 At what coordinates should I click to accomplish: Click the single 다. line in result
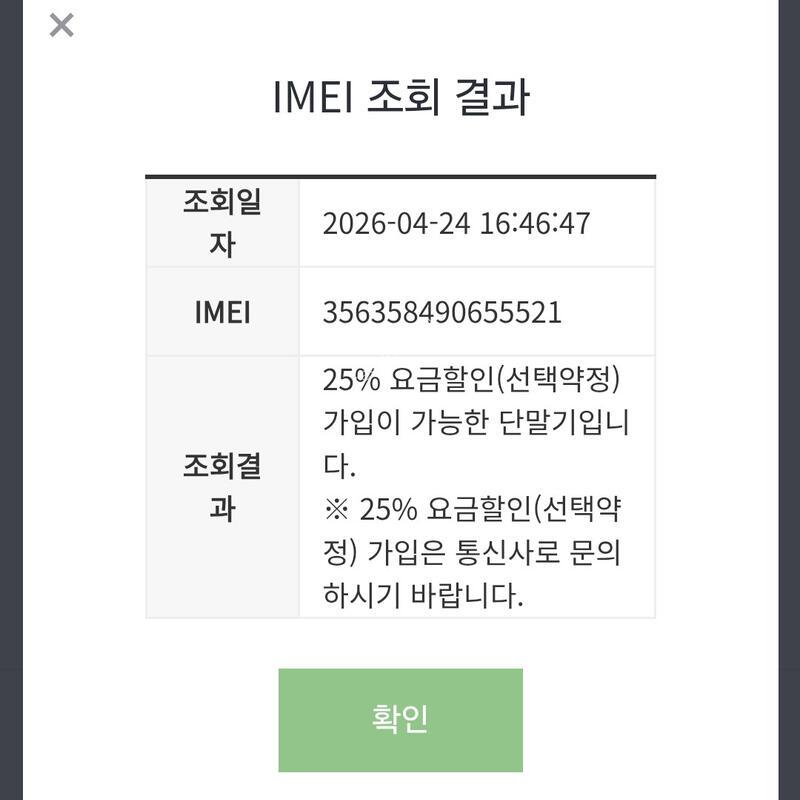[339, 467]
